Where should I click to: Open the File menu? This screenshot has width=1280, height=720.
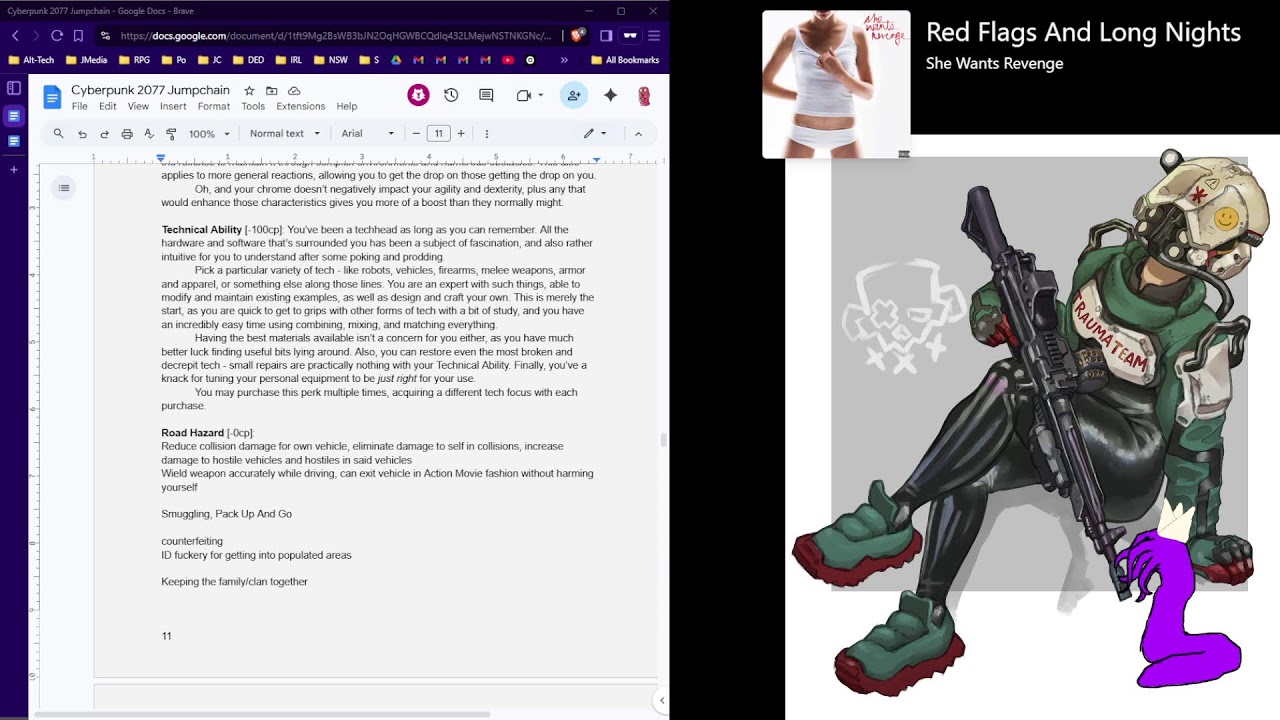(x=79, y=106)
